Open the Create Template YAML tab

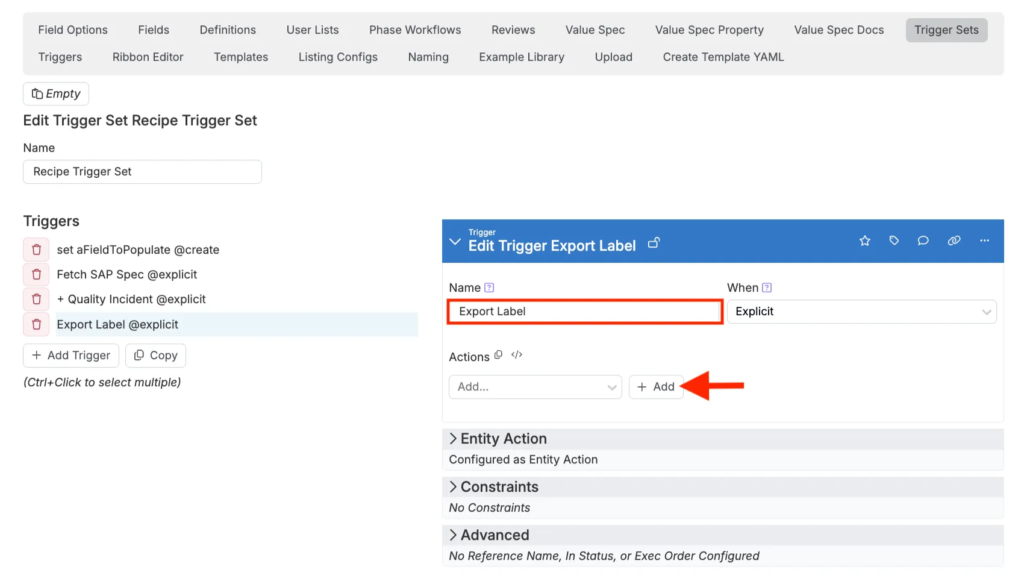[723, 57]
